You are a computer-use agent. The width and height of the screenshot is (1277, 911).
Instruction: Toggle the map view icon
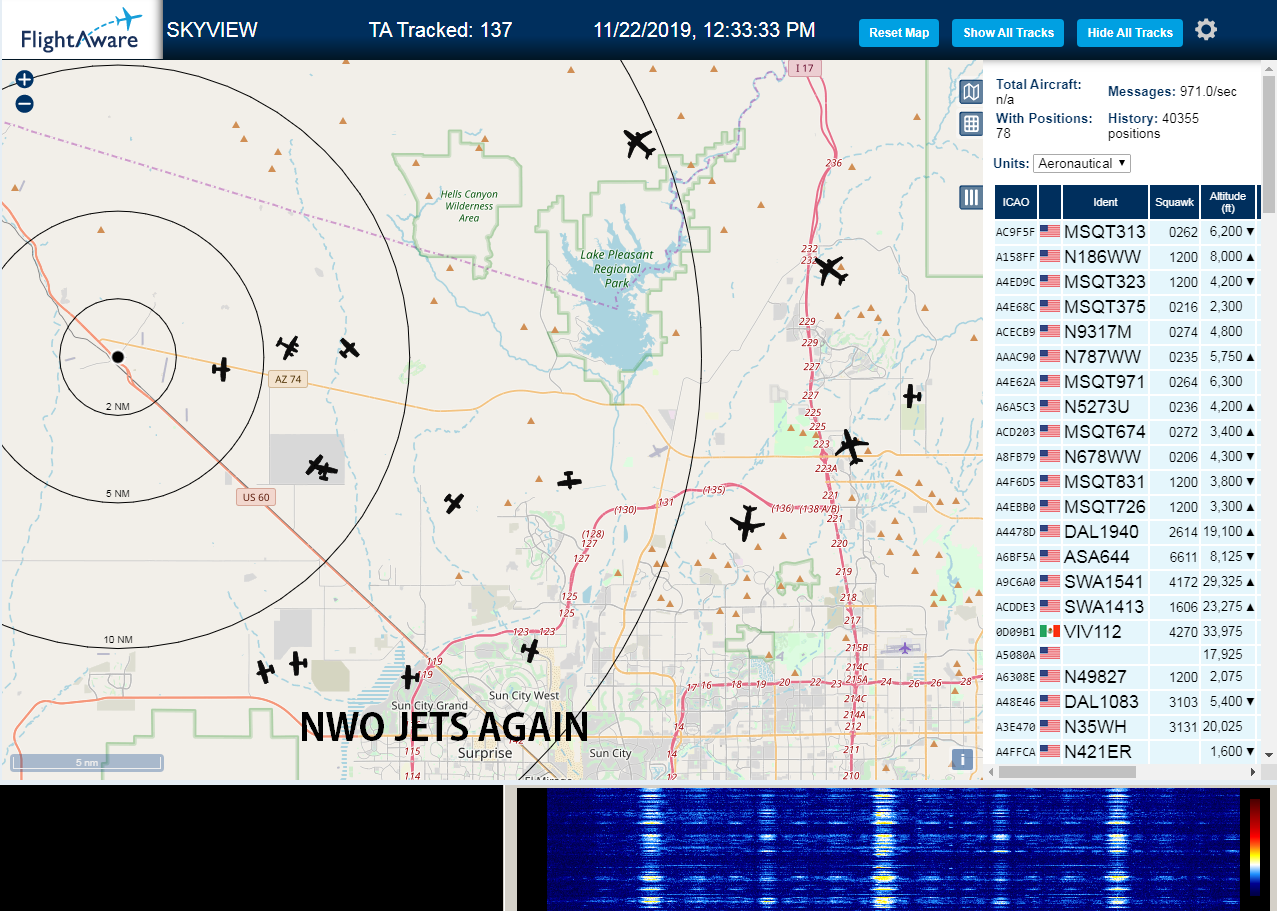click(x=971, y=93)
